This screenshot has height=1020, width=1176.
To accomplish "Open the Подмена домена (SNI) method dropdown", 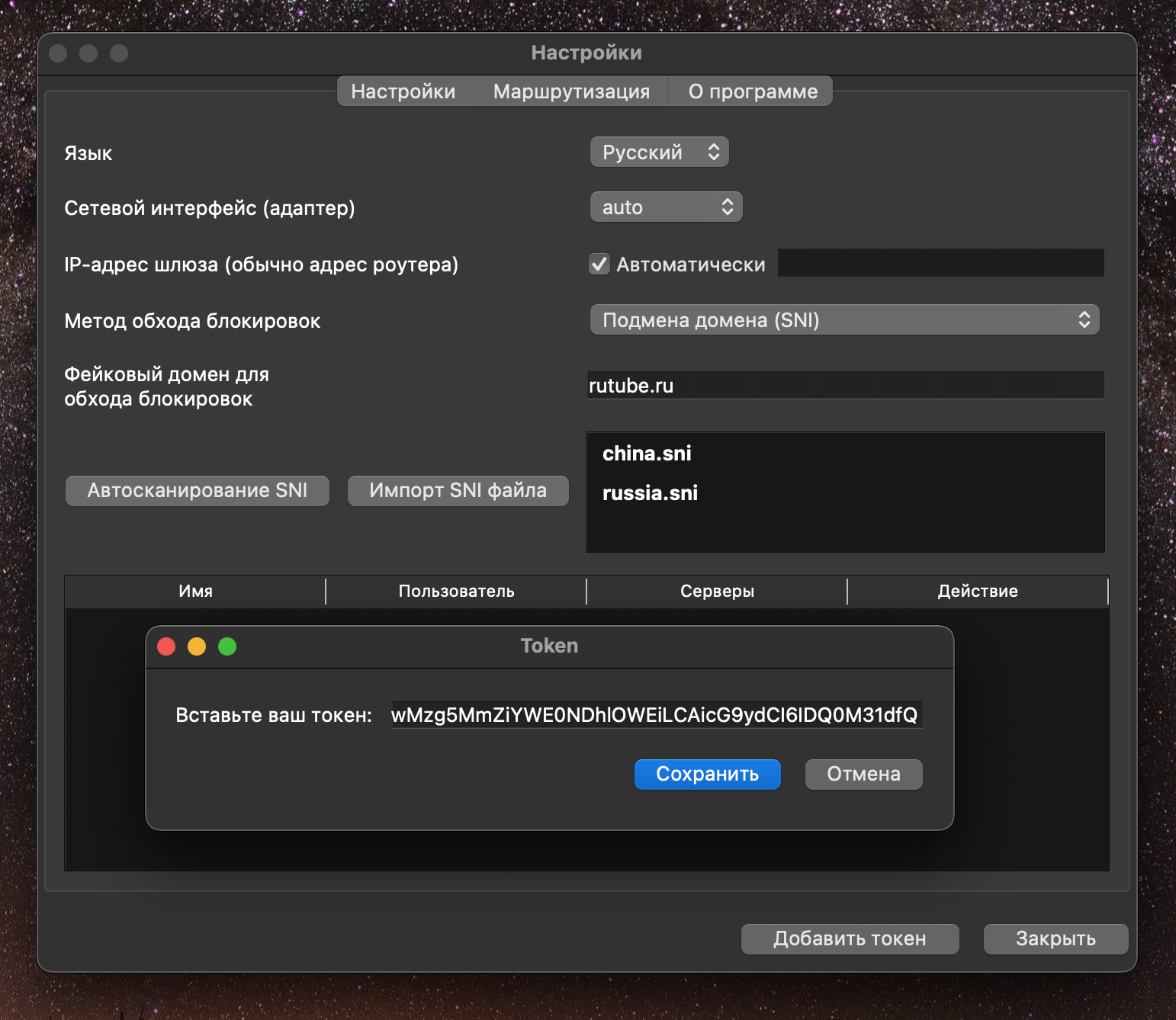I will tap(845, 319).
